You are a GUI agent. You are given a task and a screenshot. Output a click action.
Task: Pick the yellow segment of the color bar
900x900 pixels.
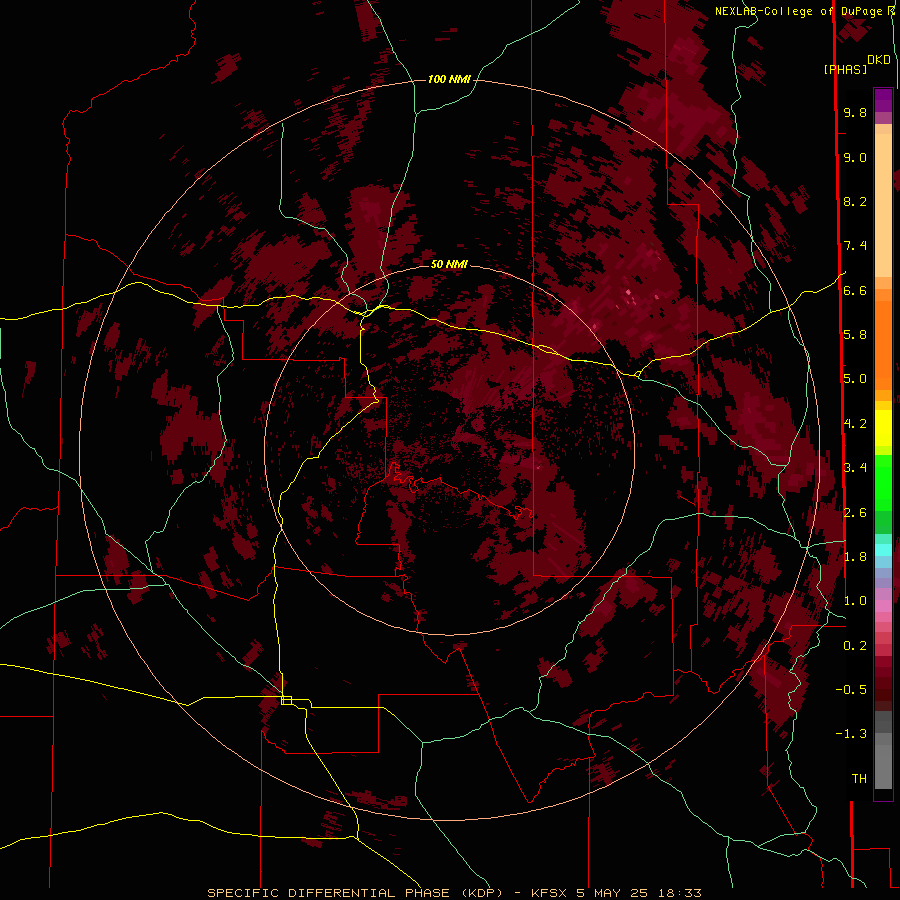[883, 428]
